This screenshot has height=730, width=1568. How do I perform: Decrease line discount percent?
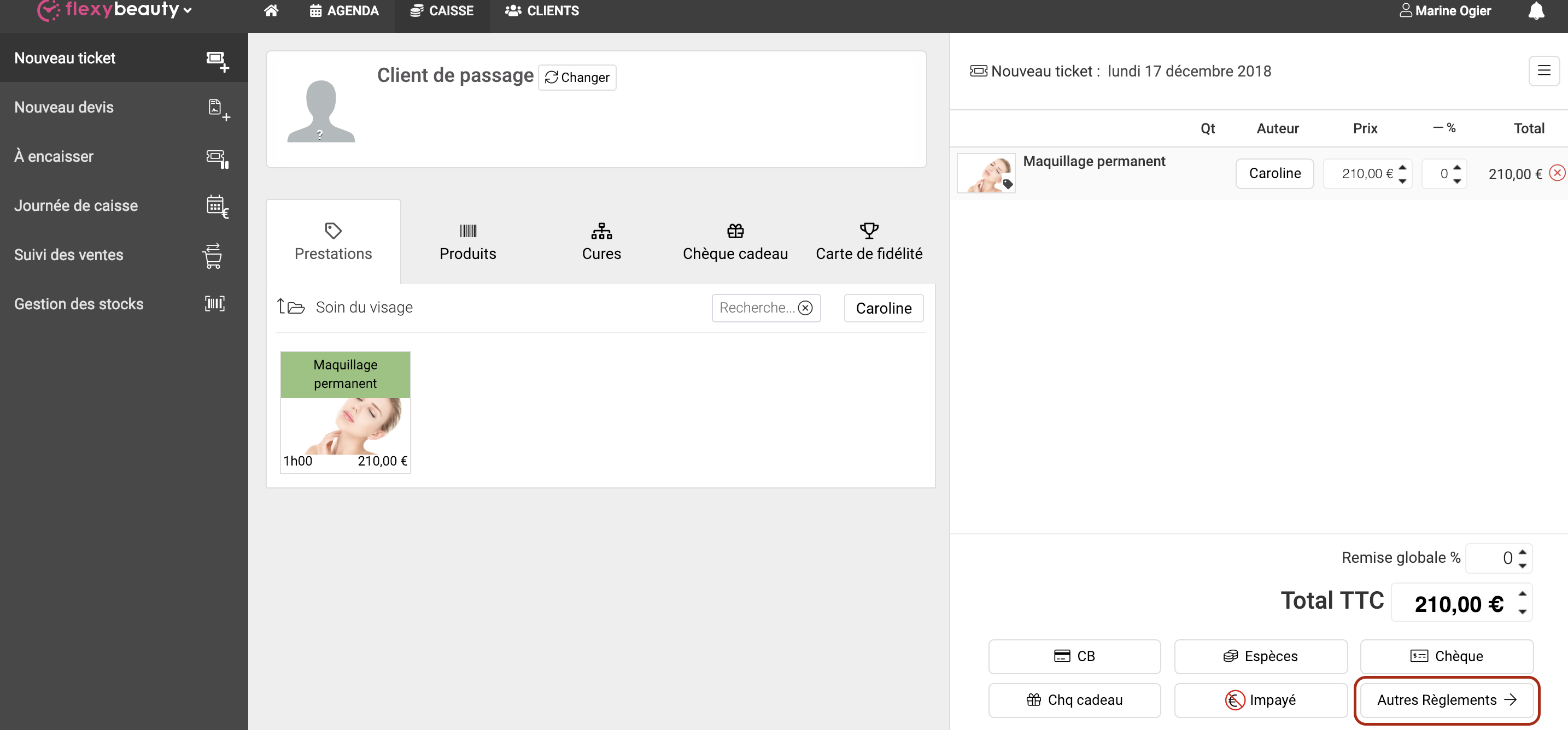[x=1456, y=181]
